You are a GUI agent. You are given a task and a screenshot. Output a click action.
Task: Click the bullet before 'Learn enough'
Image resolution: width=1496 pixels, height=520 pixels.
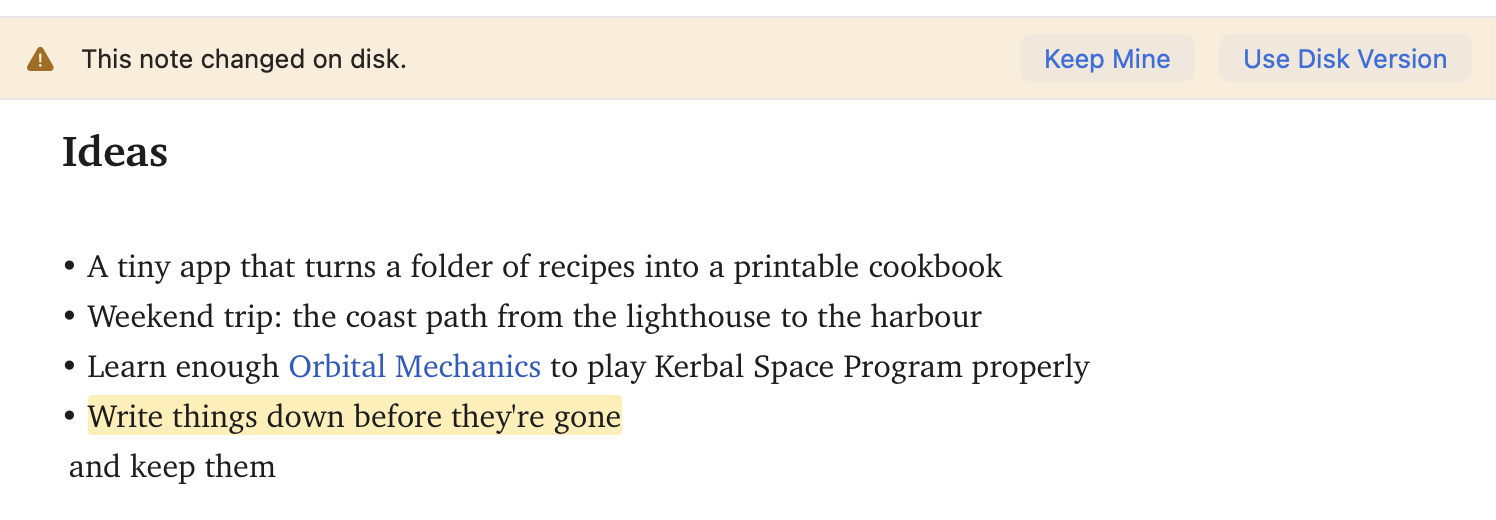70,367
